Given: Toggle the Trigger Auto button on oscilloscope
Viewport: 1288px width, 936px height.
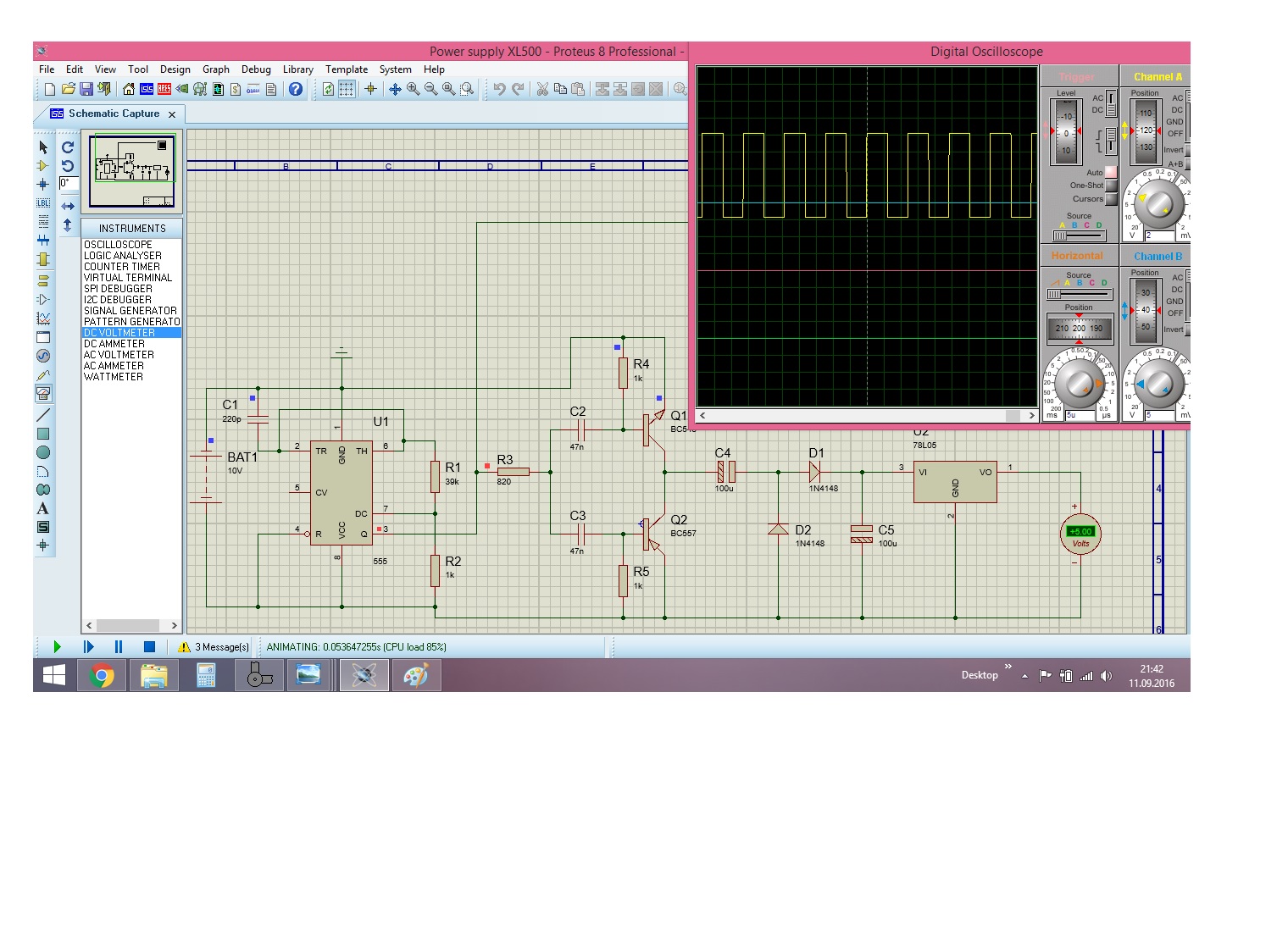Looking at the screenshot, I should click(1111, 172).
